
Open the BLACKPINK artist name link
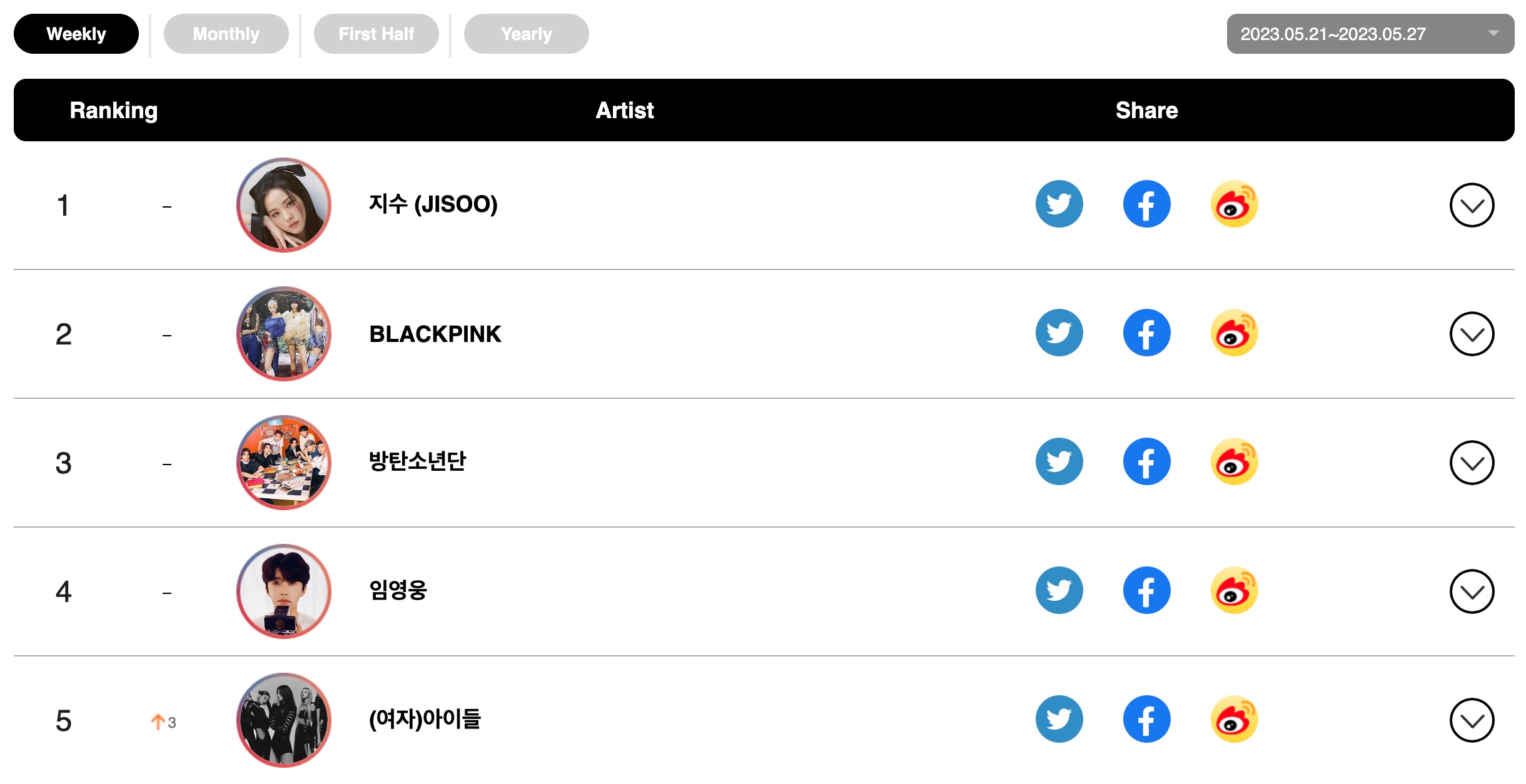(x=435, y=334)
